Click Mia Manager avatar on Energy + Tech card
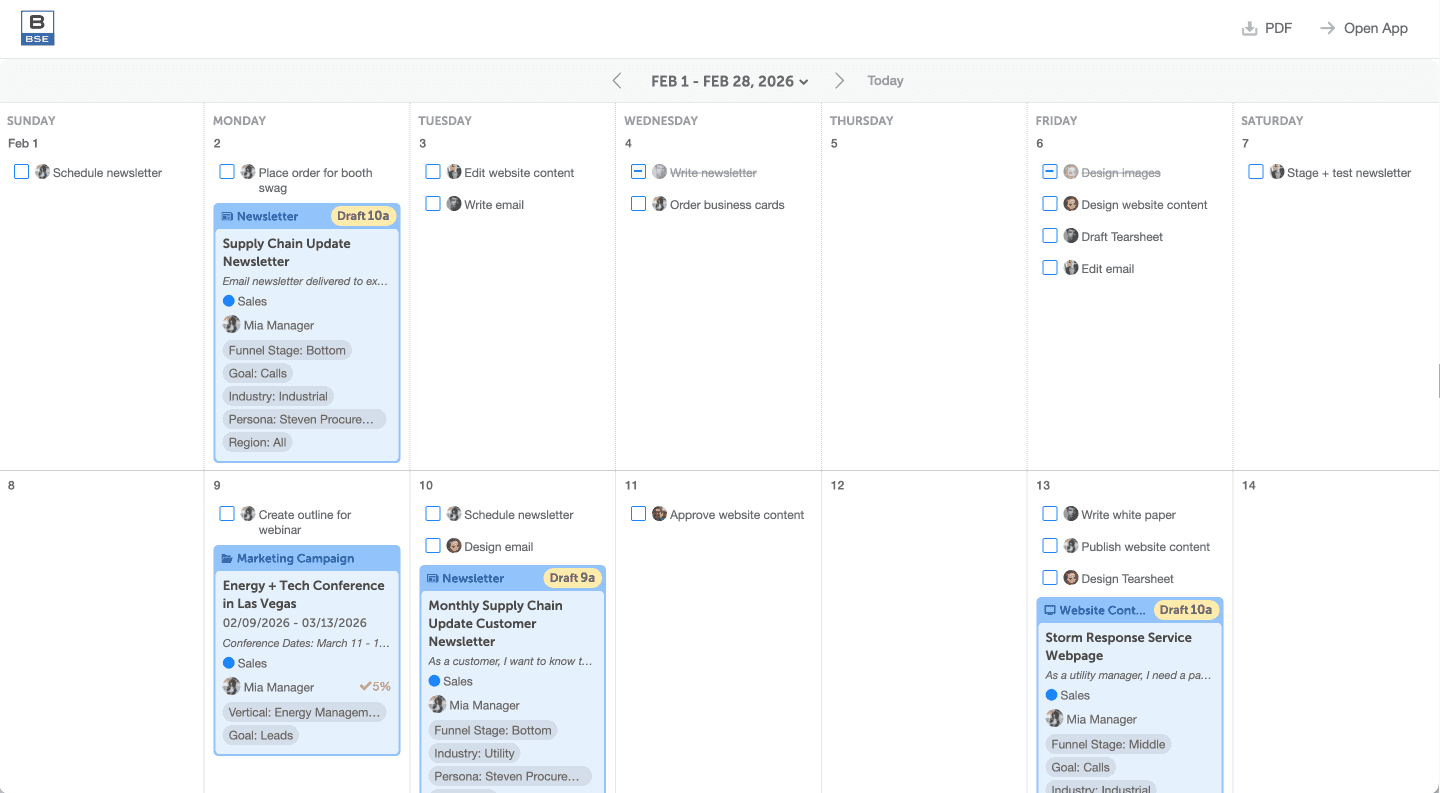 click(232, 687)
